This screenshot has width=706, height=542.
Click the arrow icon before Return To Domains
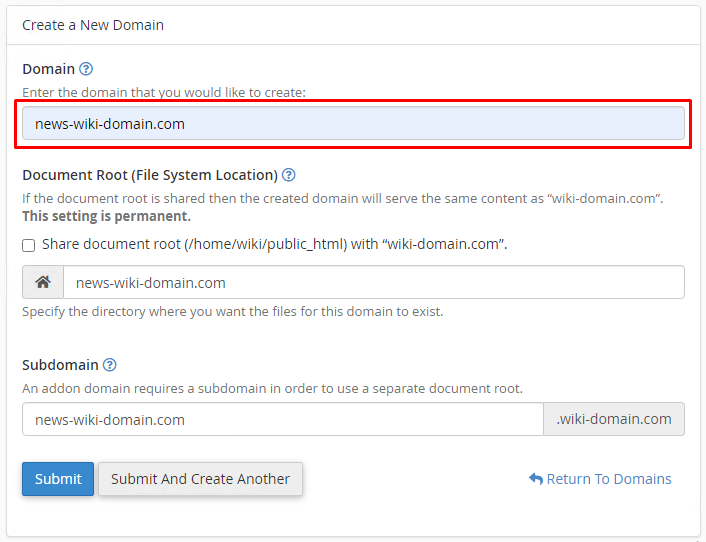click(x=535, y=480)
